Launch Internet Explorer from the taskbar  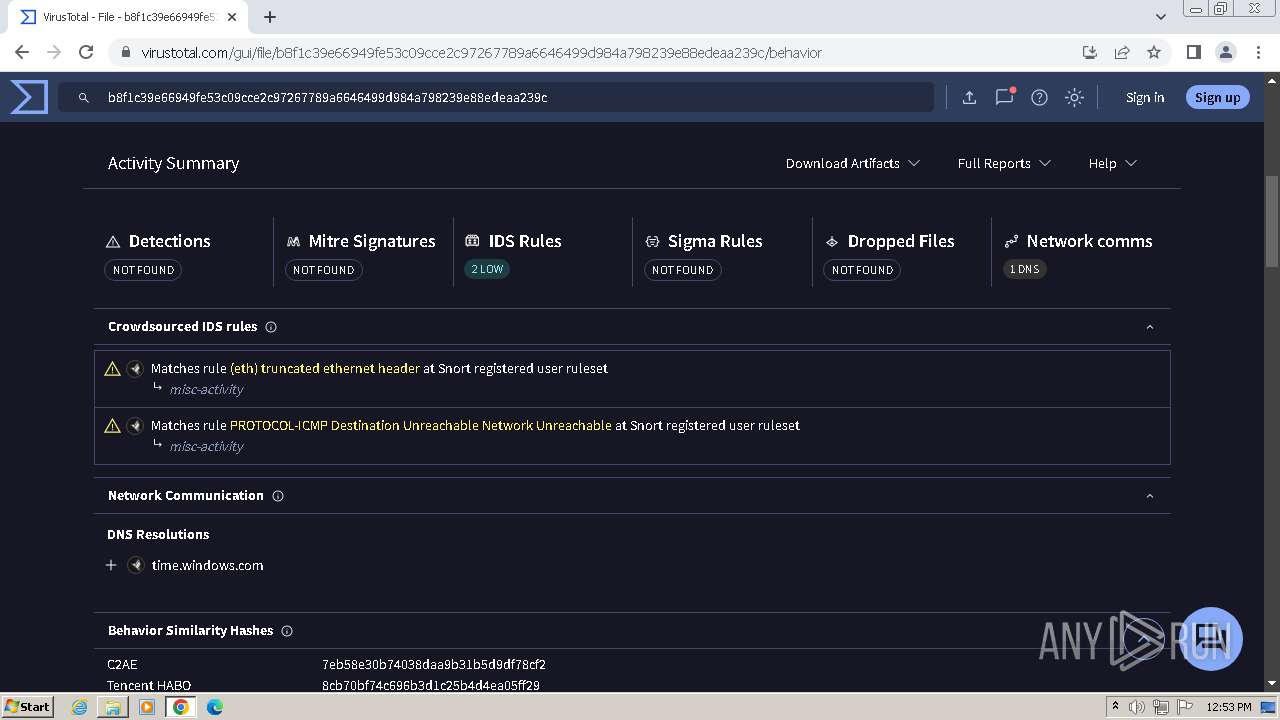pos(80,707)
